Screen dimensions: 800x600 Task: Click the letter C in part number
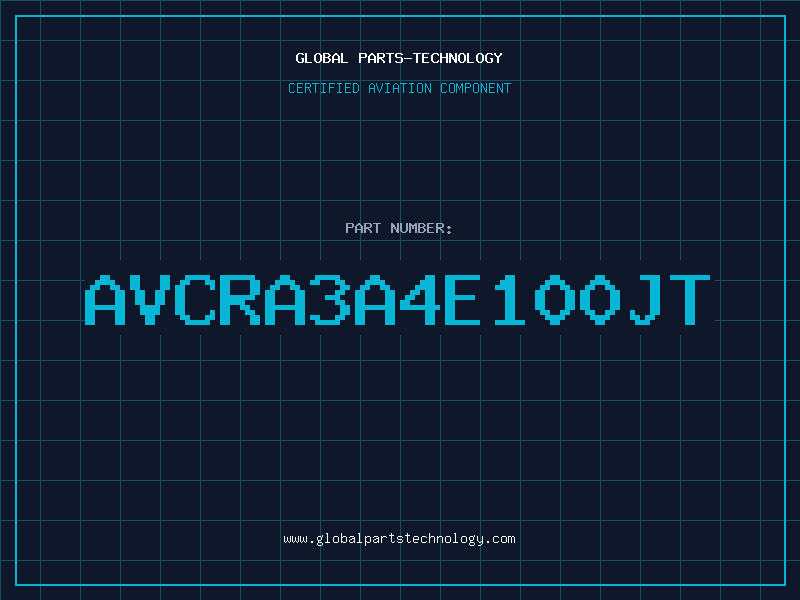pyautogui.click(x=195, y=300)
